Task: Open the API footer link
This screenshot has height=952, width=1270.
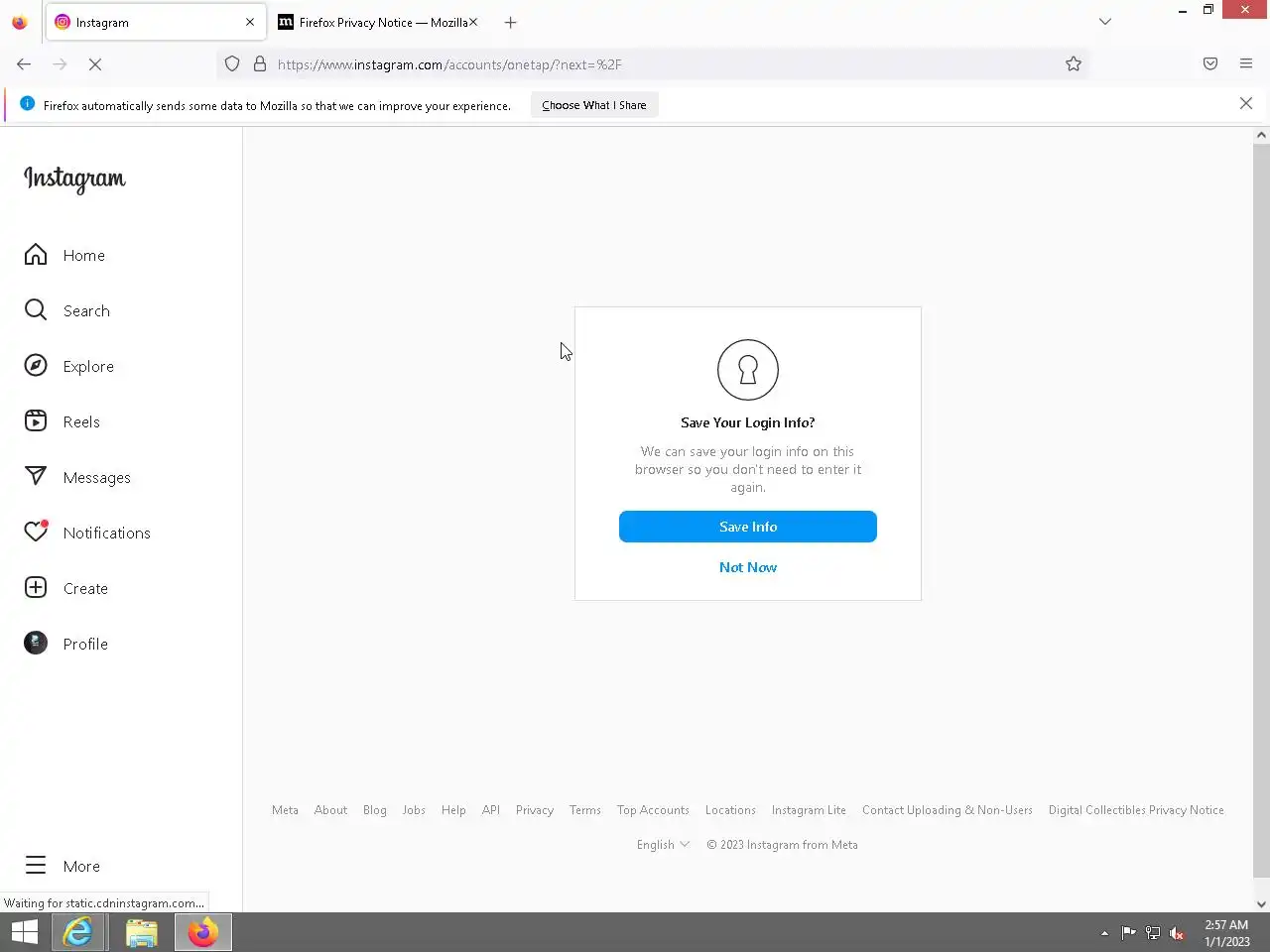Action: click(491, 810)
